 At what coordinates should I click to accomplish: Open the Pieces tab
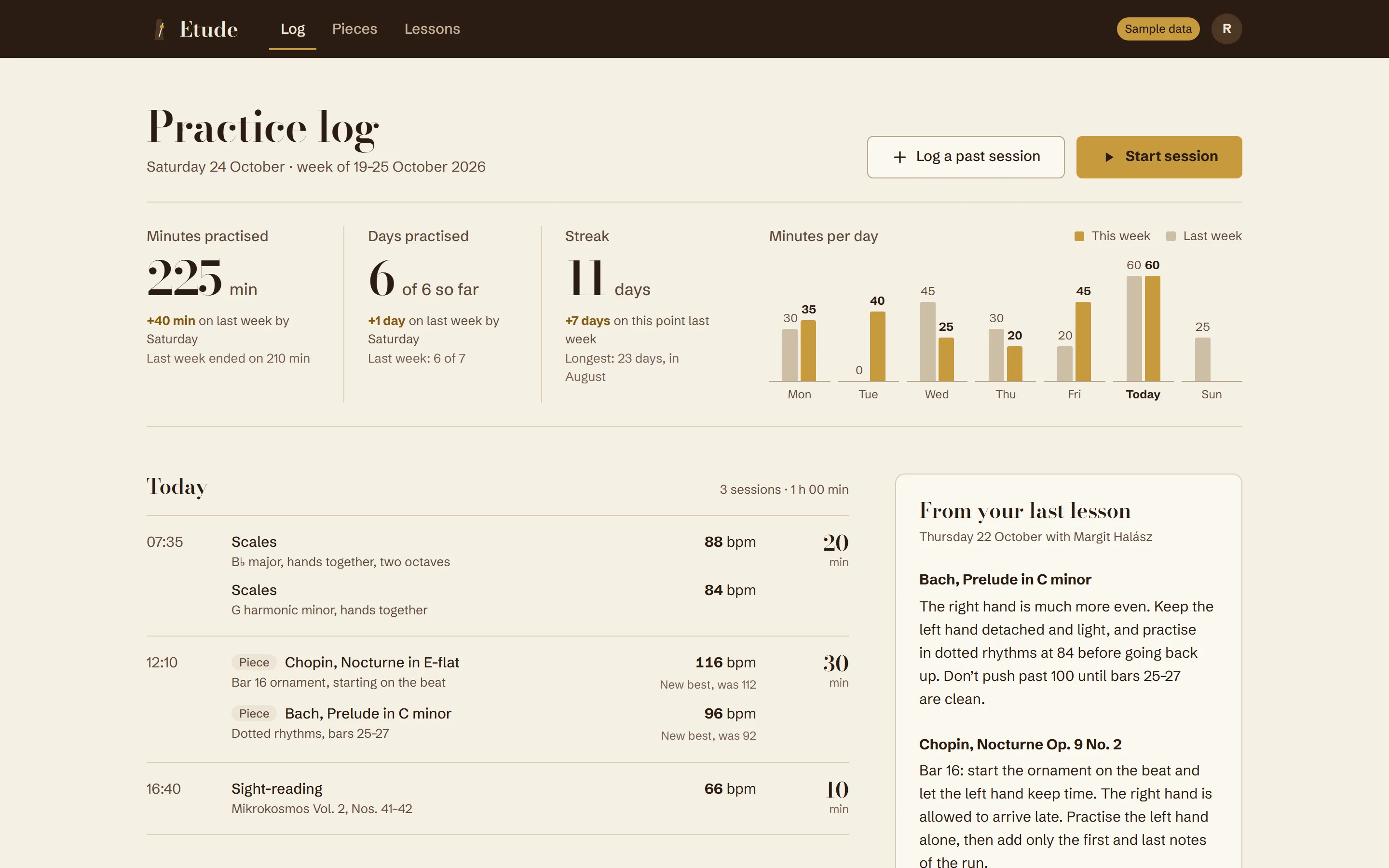(354, 29)
